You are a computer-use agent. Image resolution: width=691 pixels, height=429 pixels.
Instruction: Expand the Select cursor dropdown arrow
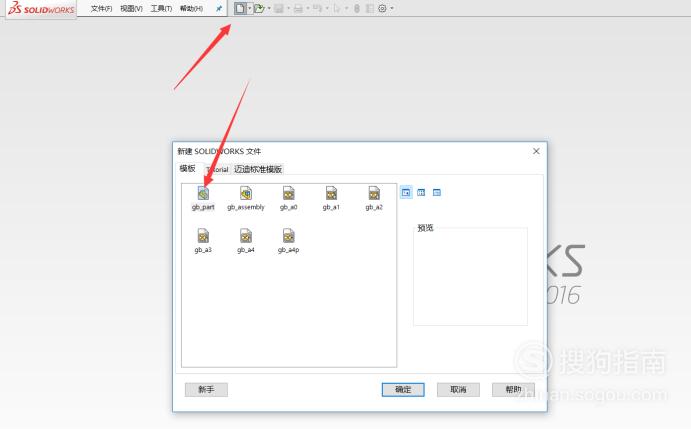point(346,8)
